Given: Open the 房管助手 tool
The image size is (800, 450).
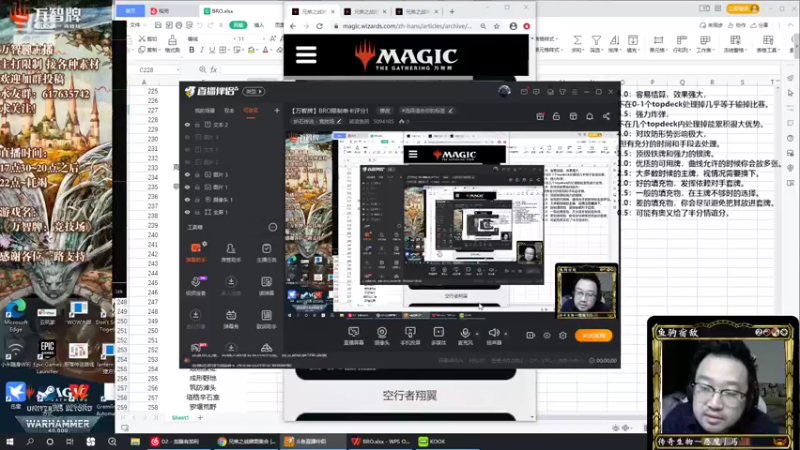Looking at the screenshot, I should (x=231, y=253).
